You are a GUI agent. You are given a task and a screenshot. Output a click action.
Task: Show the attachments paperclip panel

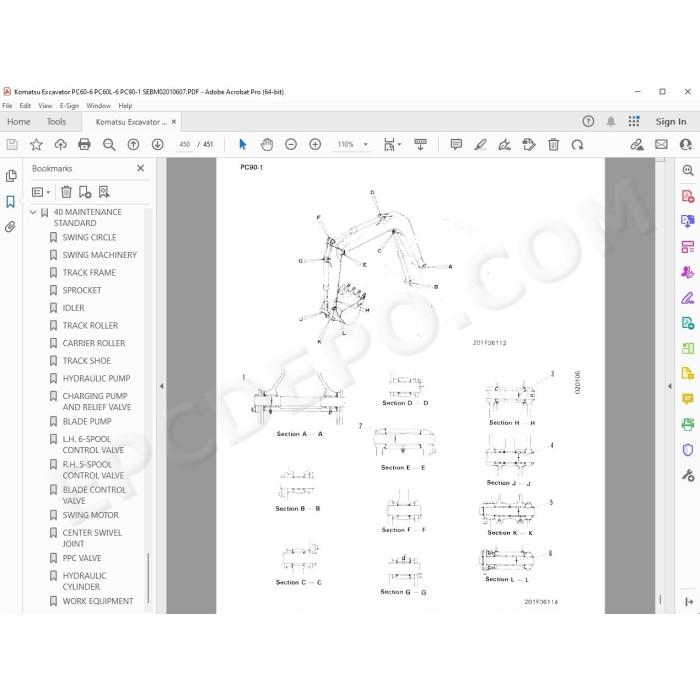[10, 227]
